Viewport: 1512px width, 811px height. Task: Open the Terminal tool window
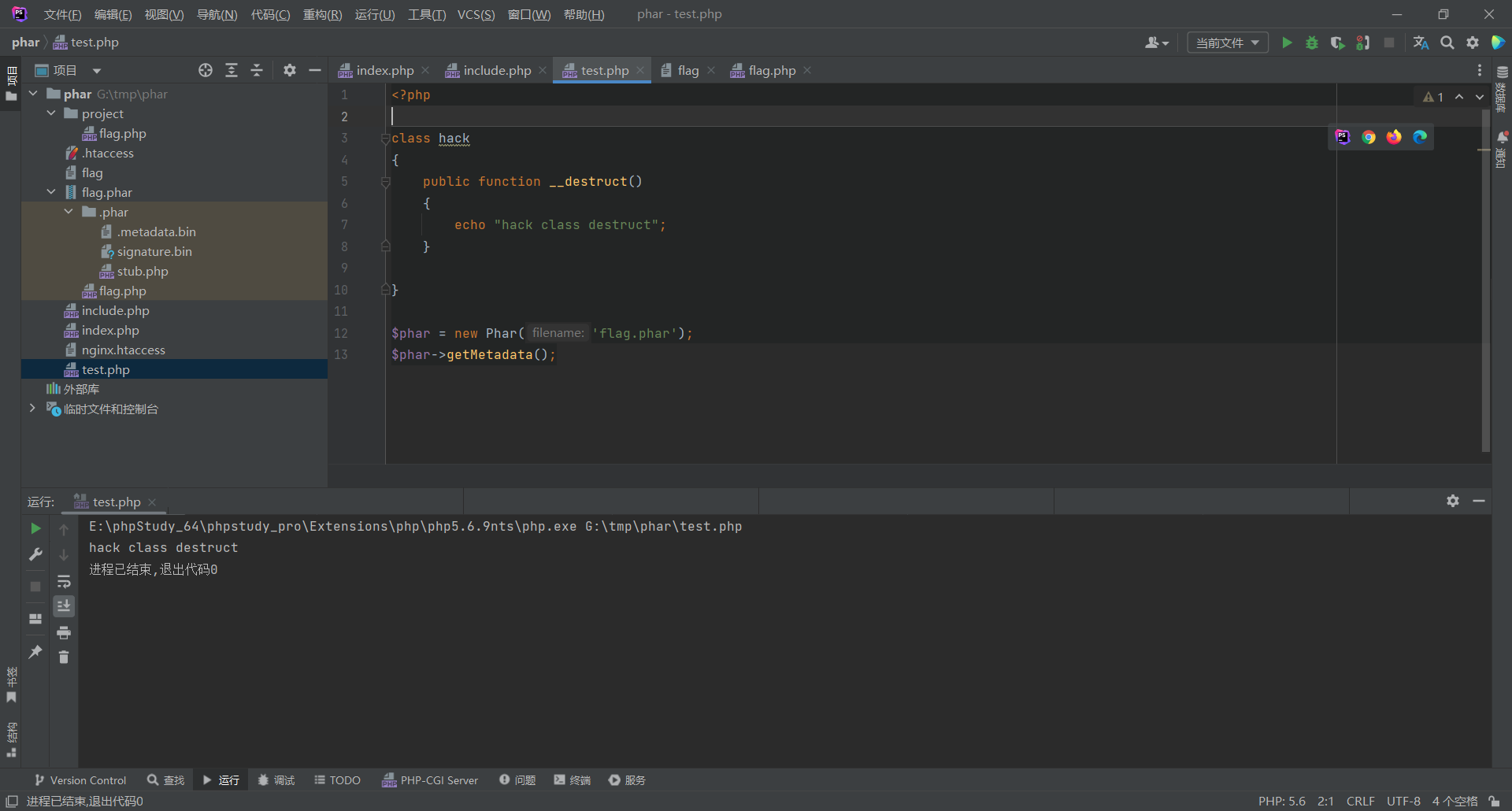point(573,780)
